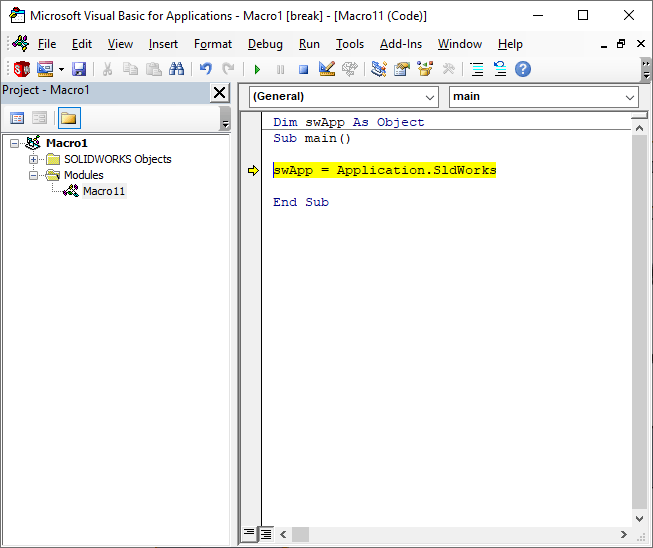
Task: Open the Insert UserForm dropdown arrow
Action: pyautogui.click(x=61, y=69)
